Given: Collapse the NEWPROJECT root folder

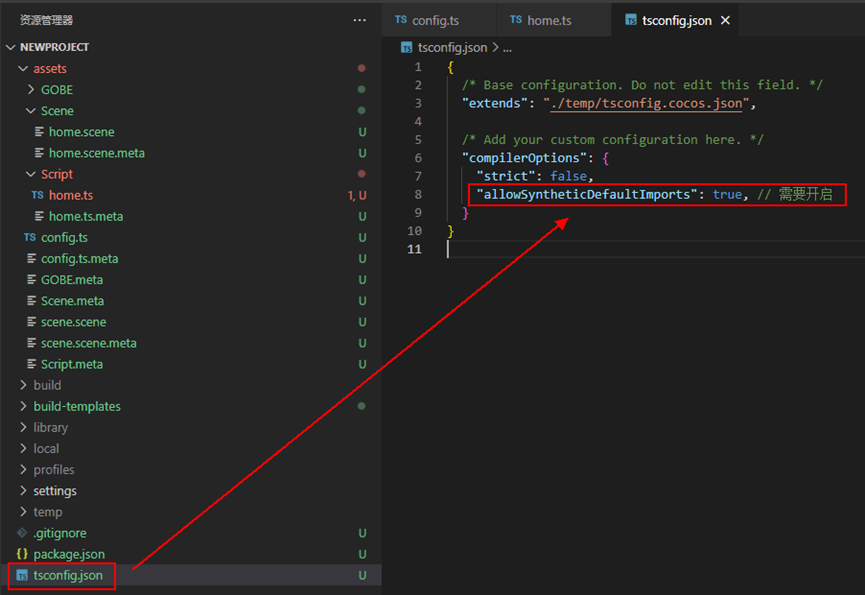Looking at the screenshot, I should pyautogui.click(x=11, y=47).
